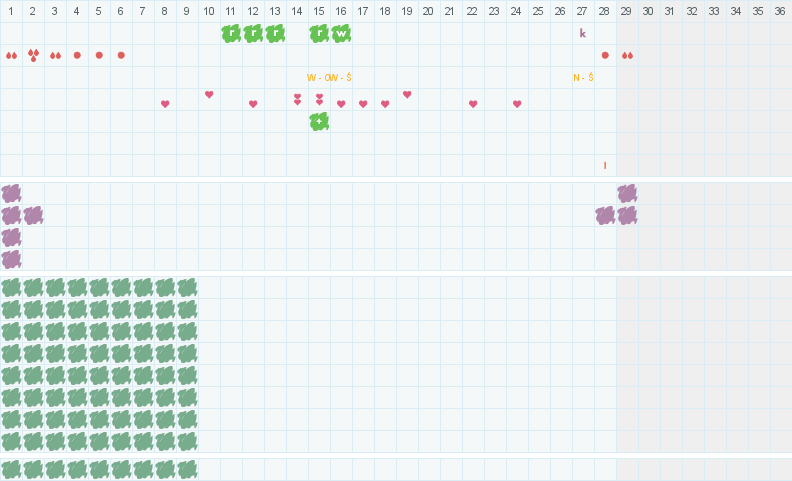792x481 pixels.
Task: Select the green 'r' marker on day 11
Action: pos(231,34)
